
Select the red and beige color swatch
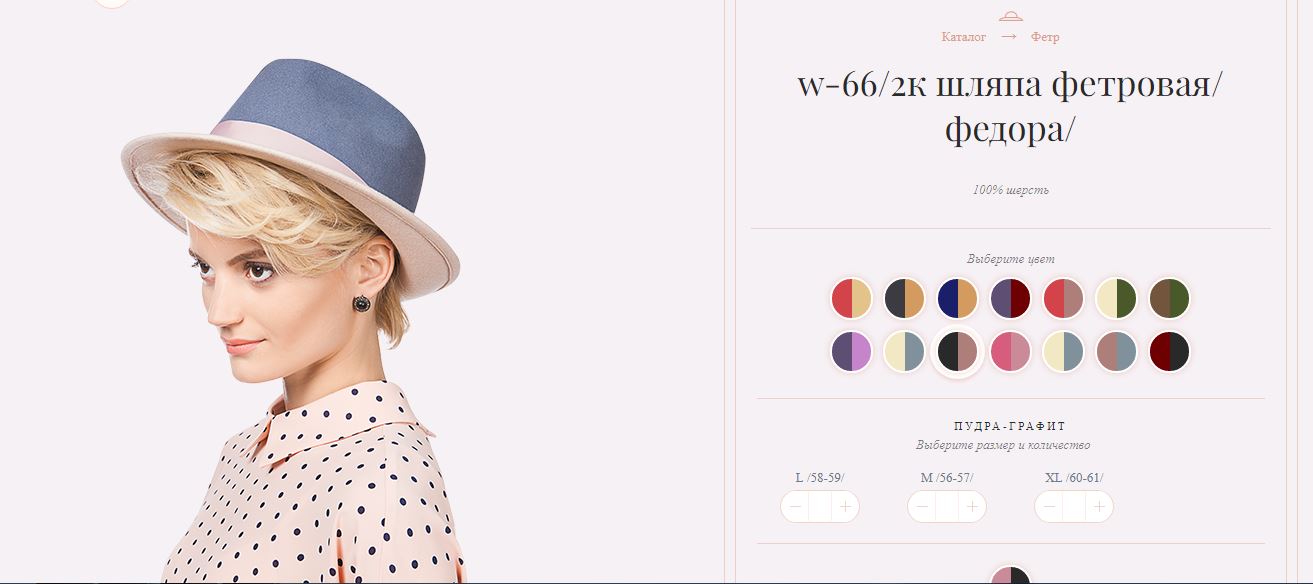[851, 298]
